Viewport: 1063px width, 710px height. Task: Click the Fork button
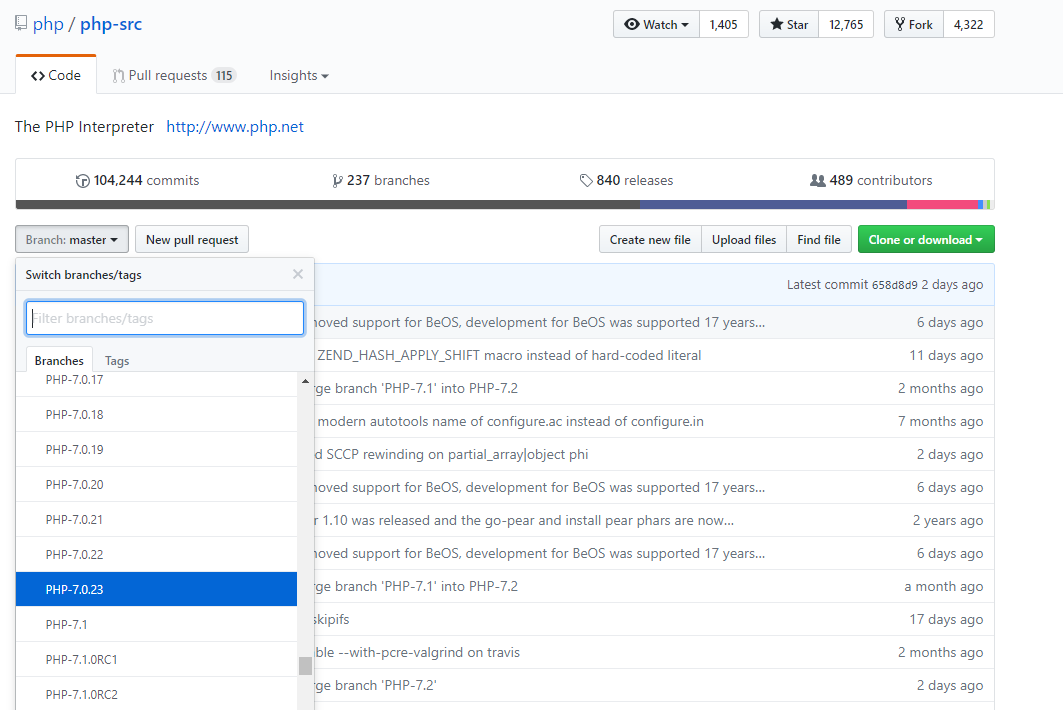tap(912, 25)
